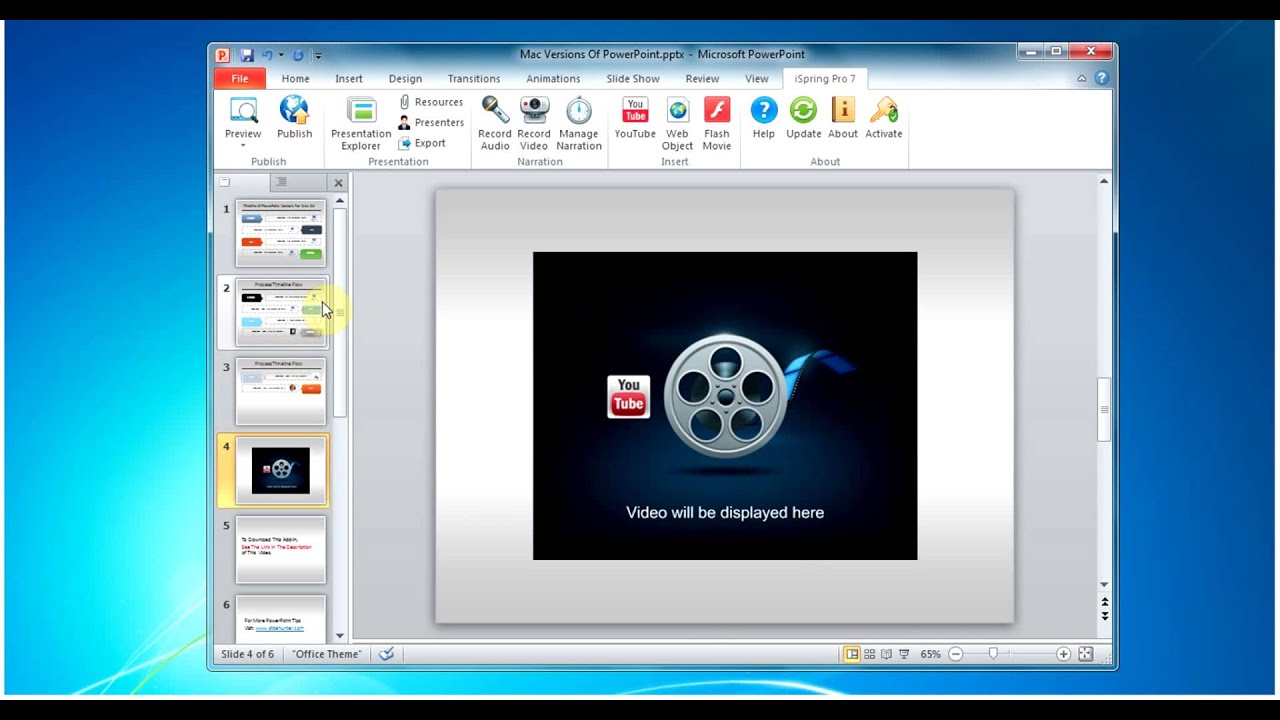Go to next slide arrow

click(x=1105, y=616)
